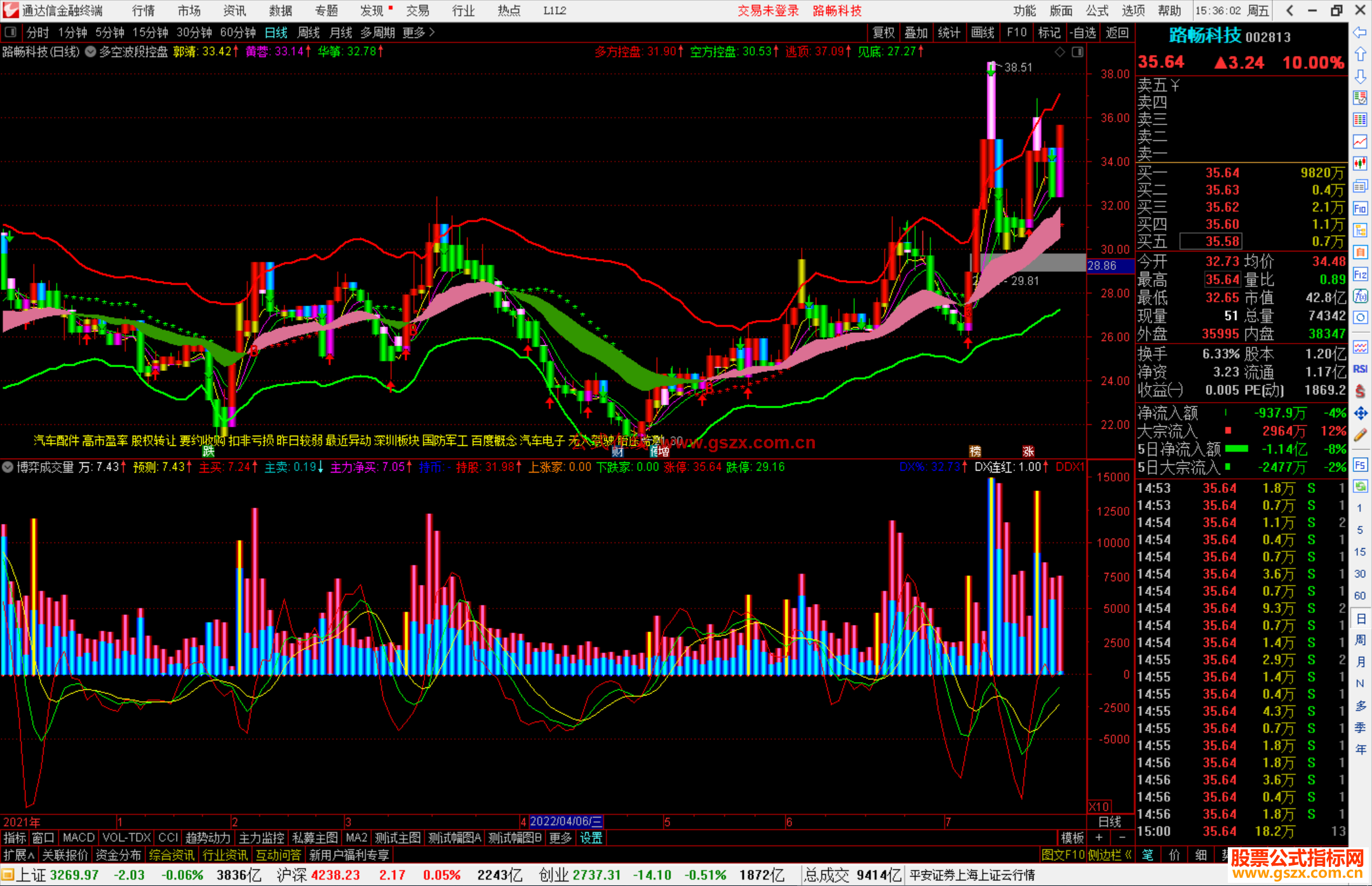
Task: Open the f(x) formula manager icon
Action: pyautogui.click(x=1360, y=296)
